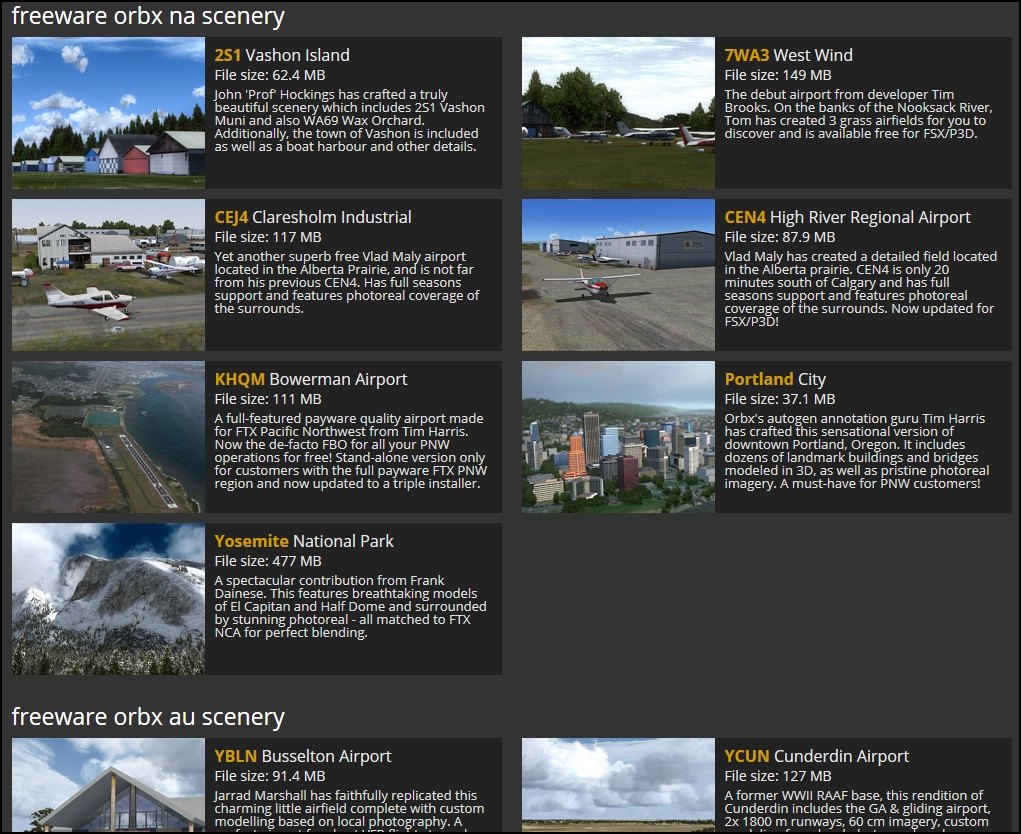The width and height of the screenshot is (1021, 834).
Task: Click the CEJ4 Claresholm Industrial title
Action: (313, 217)
